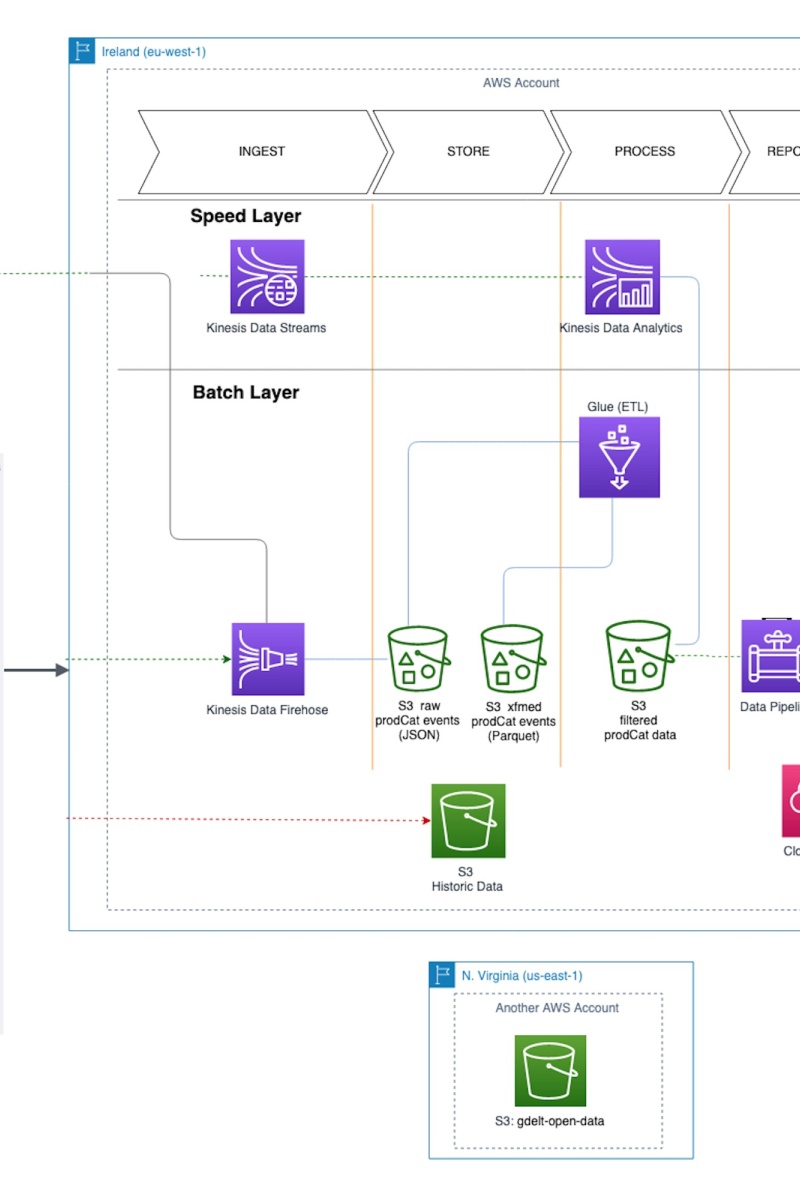Image resolution: width=800 pixels, height=1200 pixels.
Task: Click the "S3 filtered prodCat data" label
Action: click(x=640, y=720)
